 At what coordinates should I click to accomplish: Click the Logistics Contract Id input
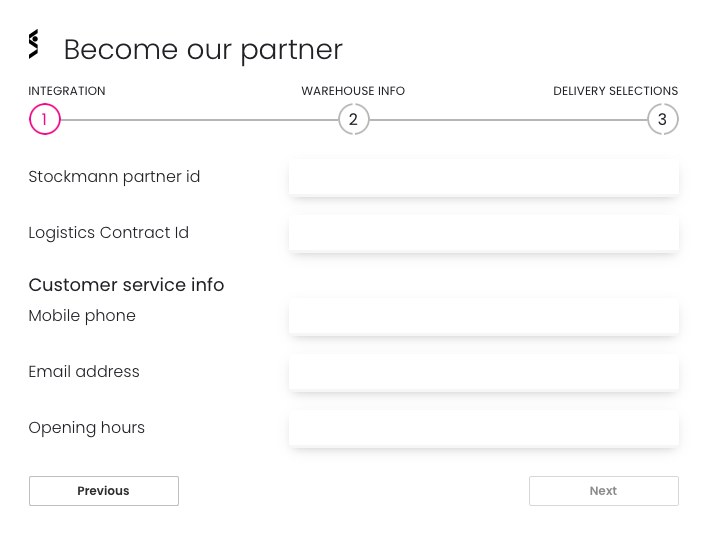tap(483, 233)
